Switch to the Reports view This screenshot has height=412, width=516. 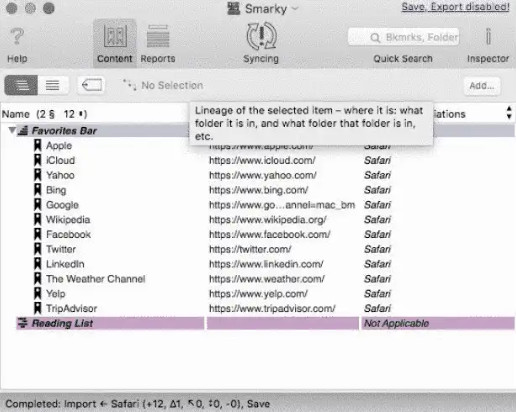(x=158, y=44)
